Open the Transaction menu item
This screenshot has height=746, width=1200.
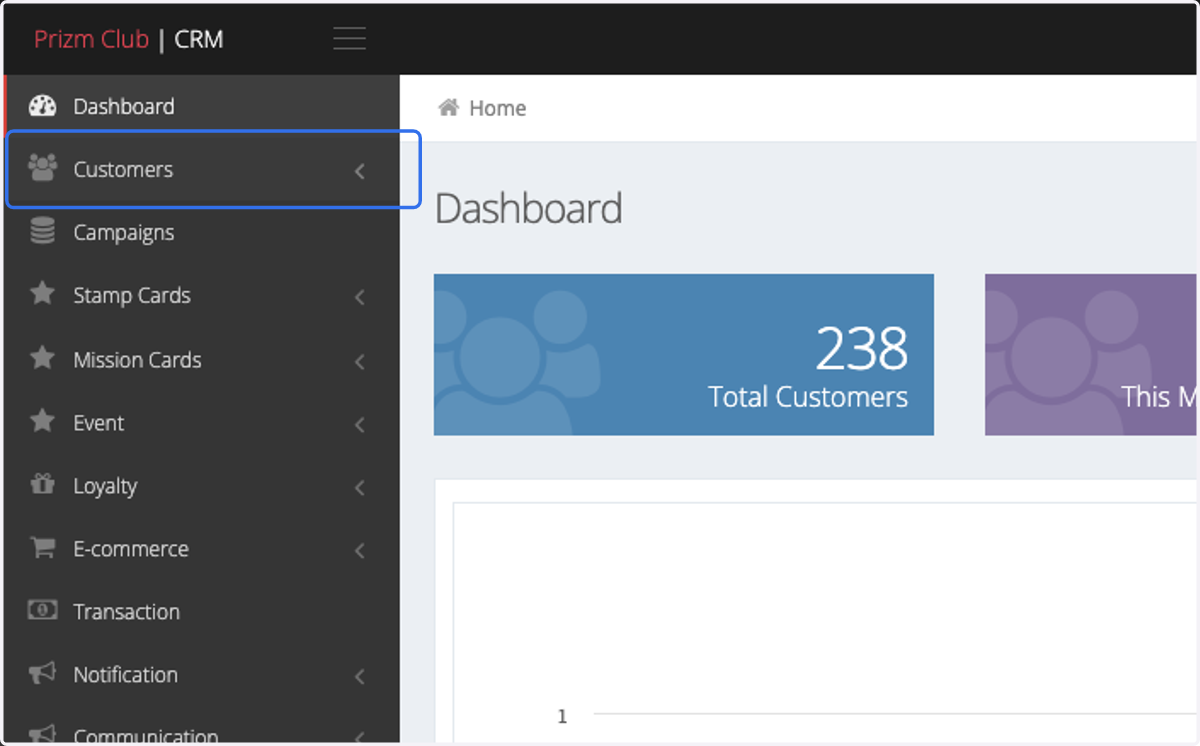coord(202,611)
